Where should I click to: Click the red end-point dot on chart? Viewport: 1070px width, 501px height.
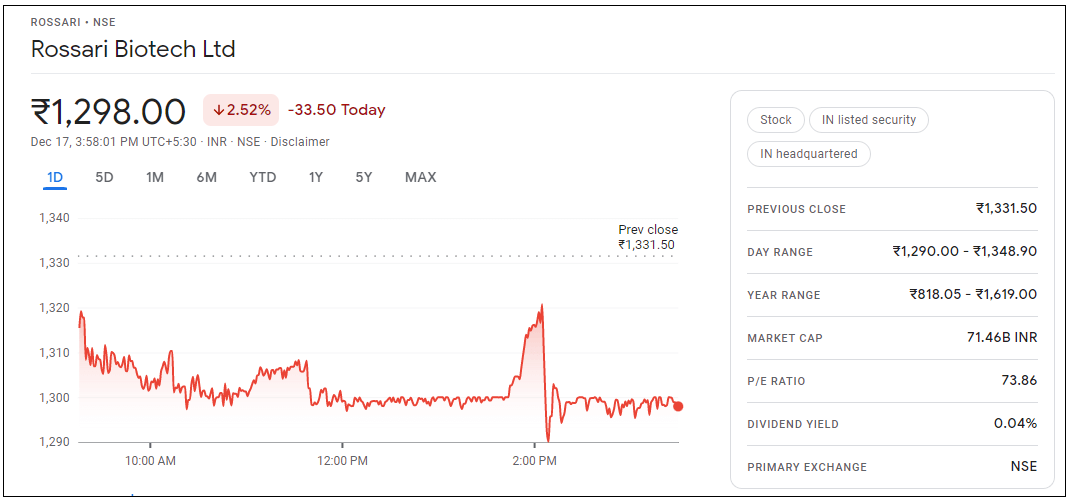(678, 406)
